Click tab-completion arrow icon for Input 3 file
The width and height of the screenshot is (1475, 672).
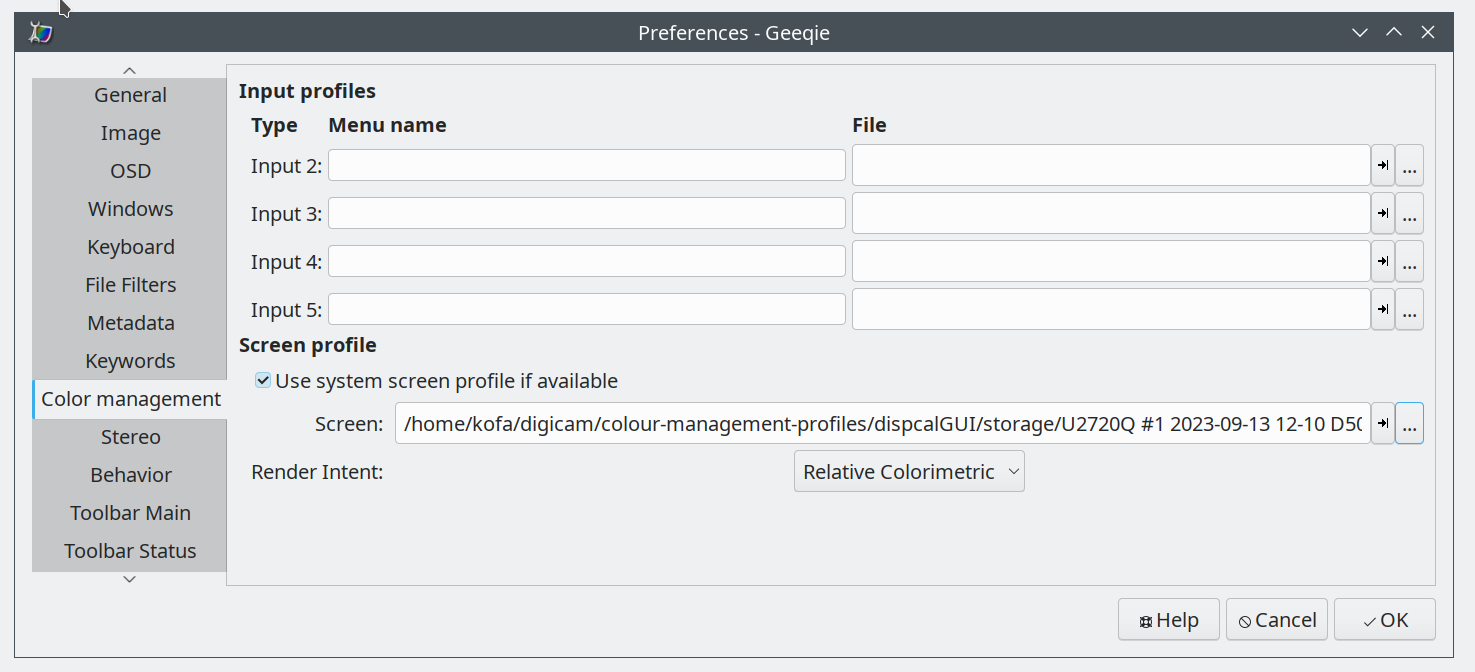(1382, 213)
